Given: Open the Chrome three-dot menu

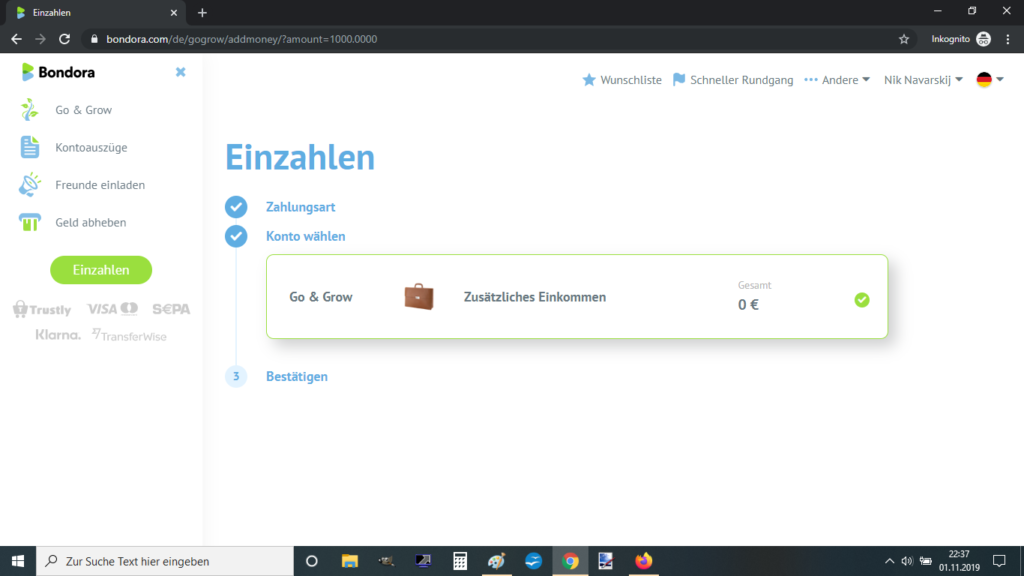Looking at the screenshot, I should 1008,39.
